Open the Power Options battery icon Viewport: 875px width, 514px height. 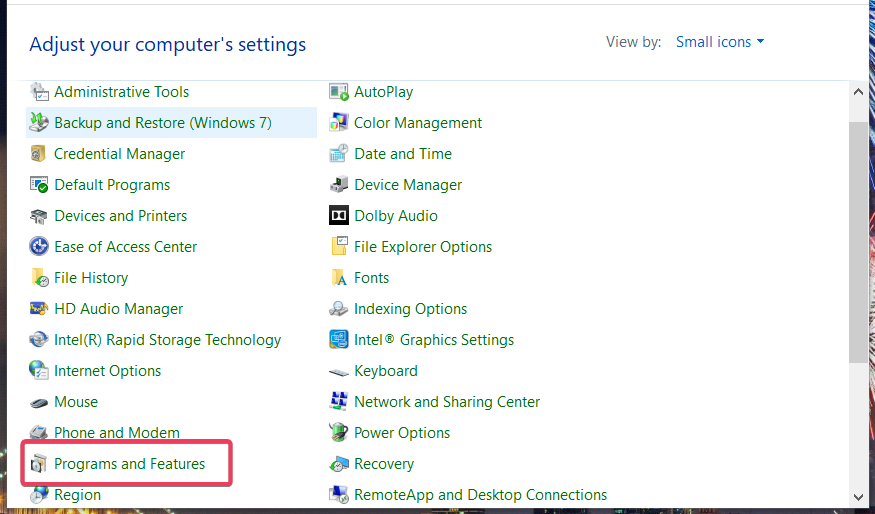click(x=339, y=433)
